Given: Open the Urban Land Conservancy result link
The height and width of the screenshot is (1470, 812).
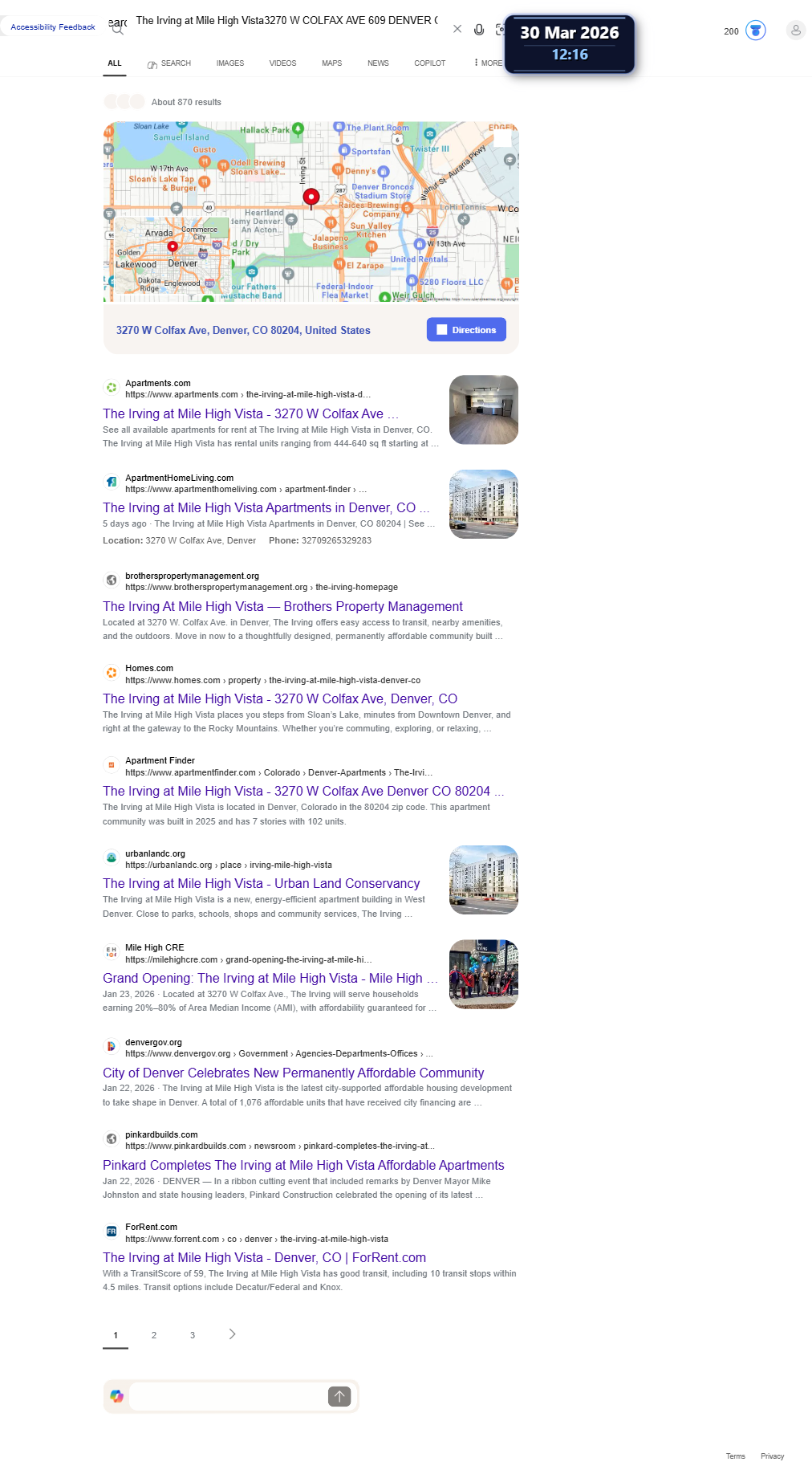Looking at the screenshot, I should [x=262, y=883].
